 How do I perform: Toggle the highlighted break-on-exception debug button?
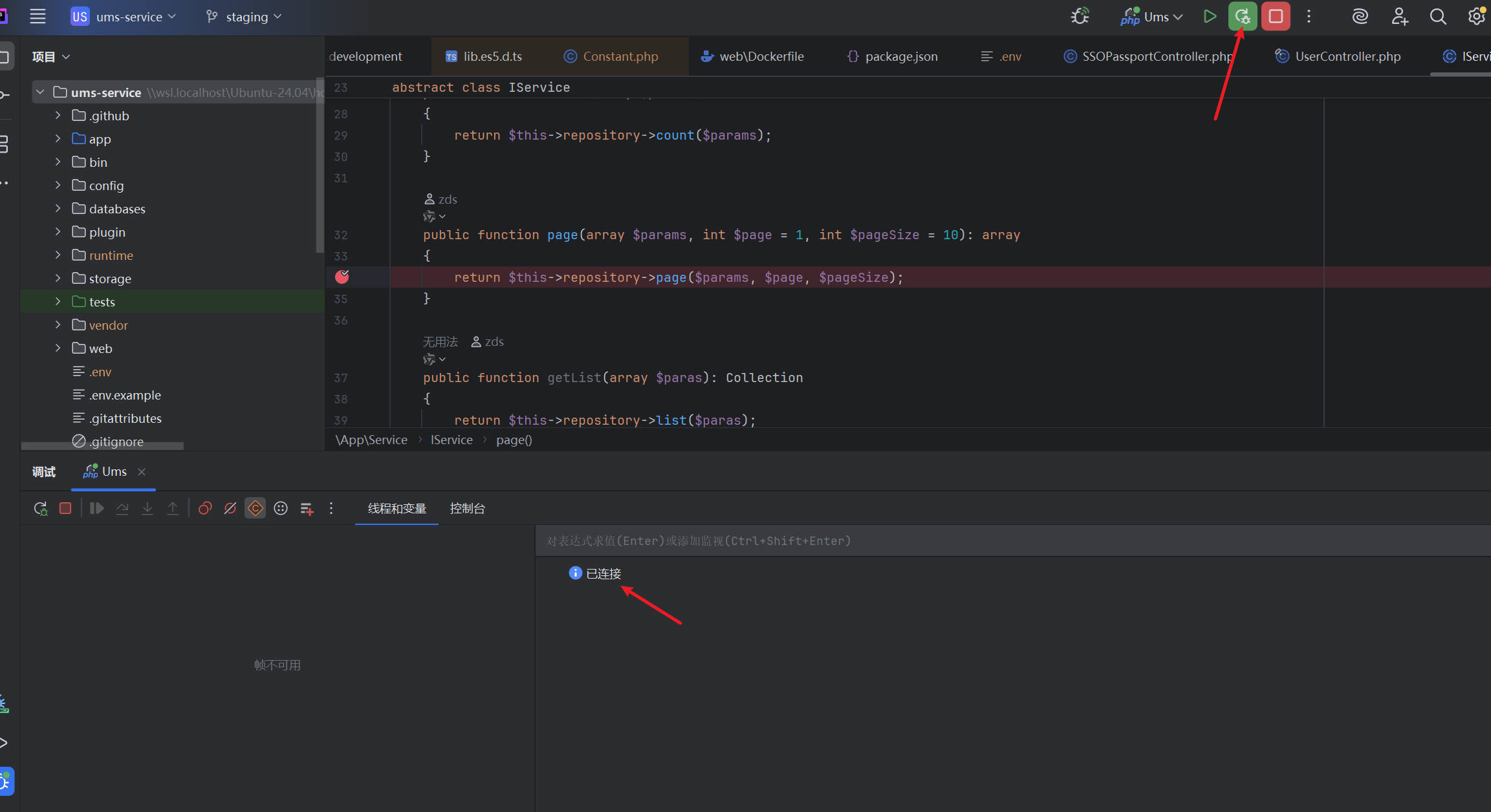256,509
